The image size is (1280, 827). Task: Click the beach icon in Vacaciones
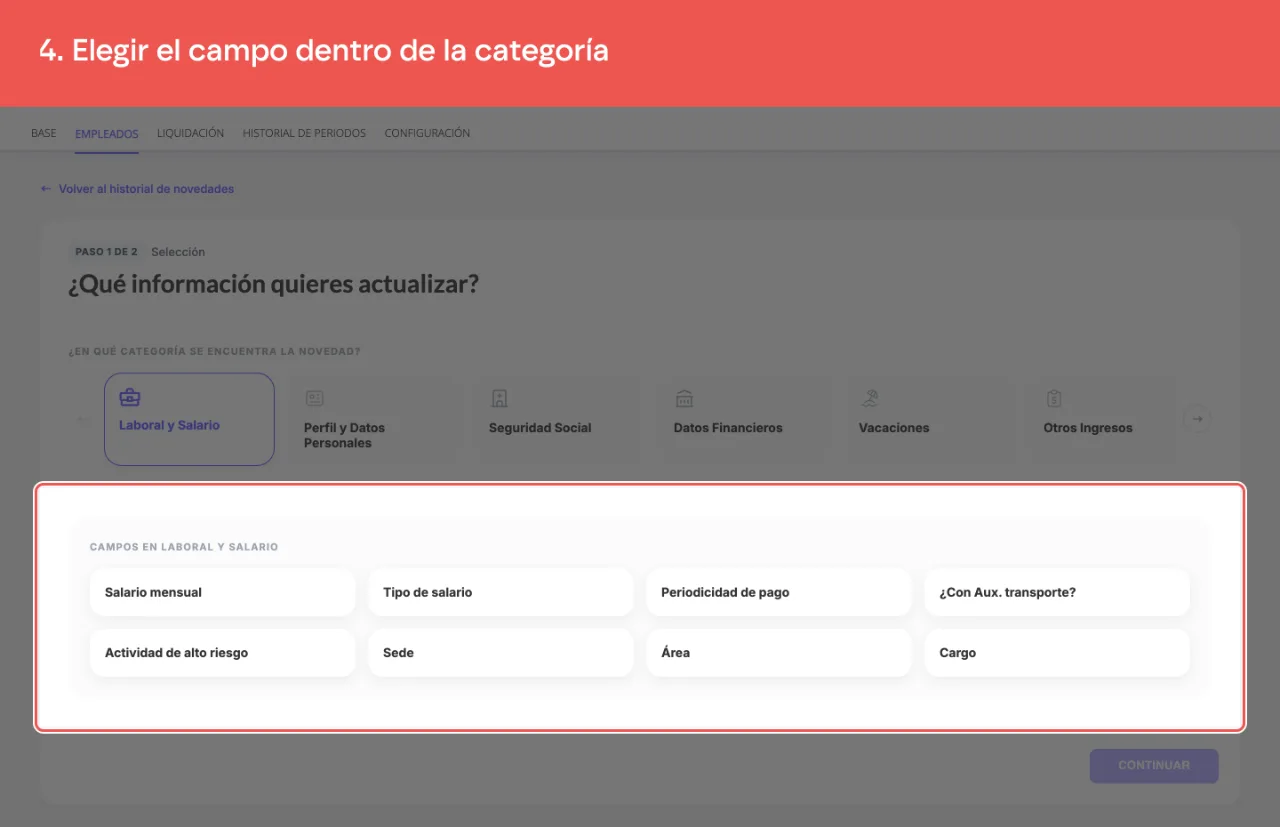click(x=869, y=398)
